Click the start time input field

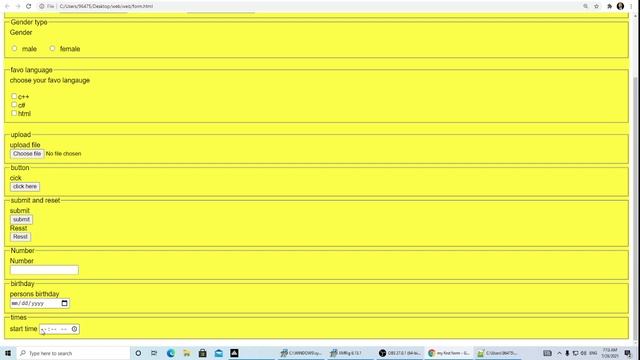coord(59,329)
